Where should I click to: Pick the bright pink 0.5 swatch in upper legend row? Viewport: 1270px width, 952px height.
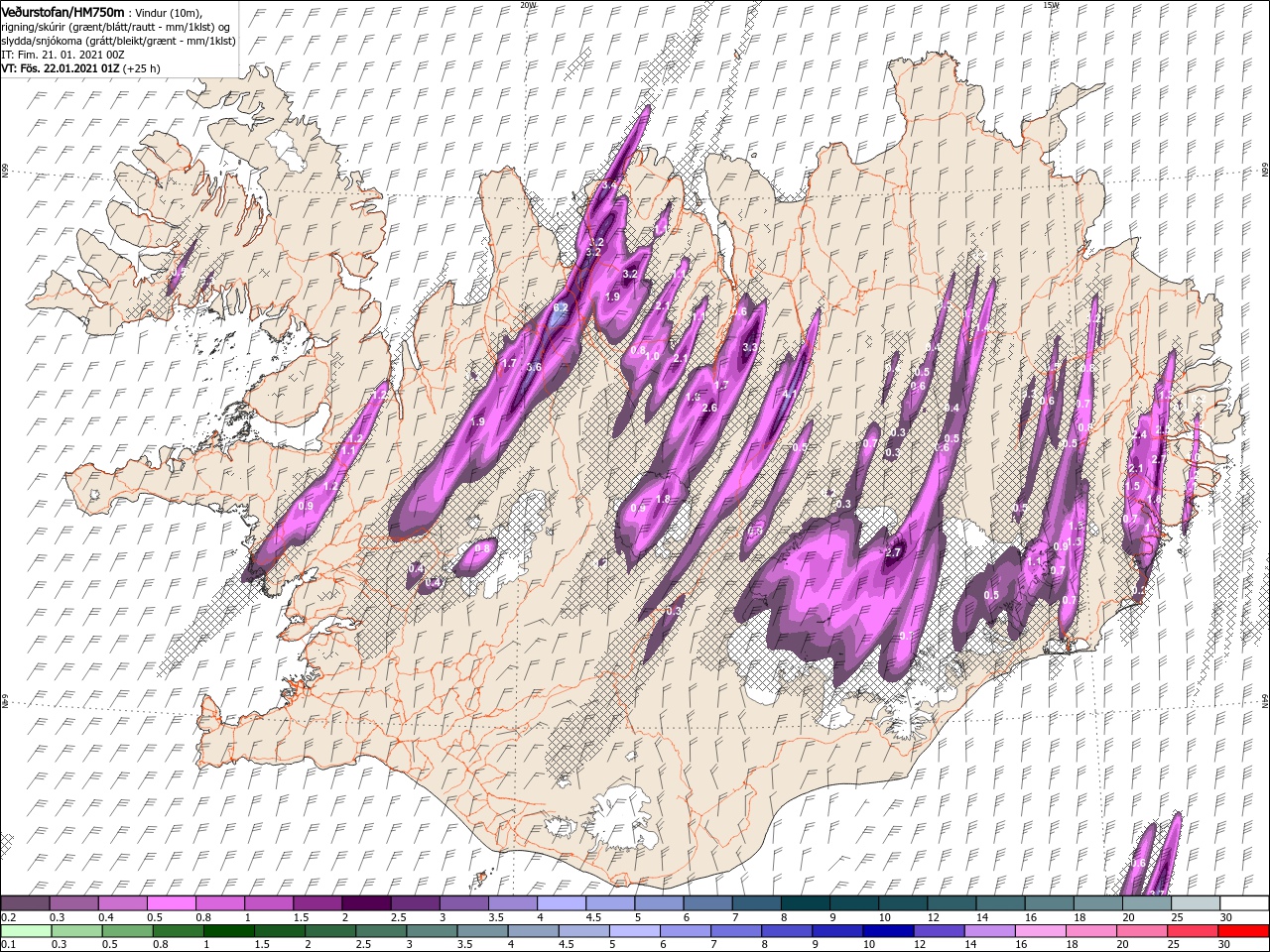(171, 903)
